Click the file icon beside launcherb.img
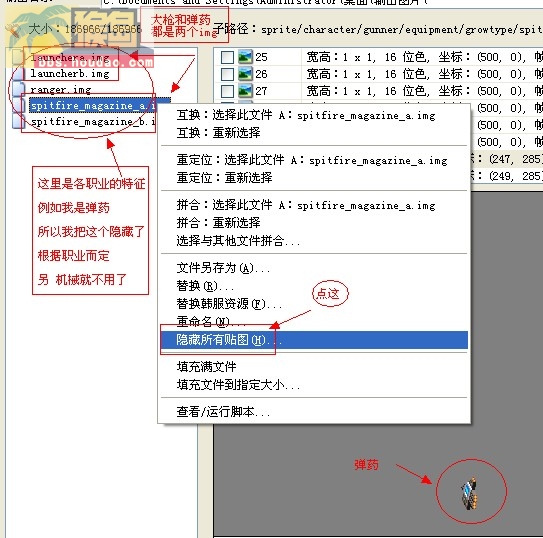Screen dimensions: 543x538 (x=18, y=73)
